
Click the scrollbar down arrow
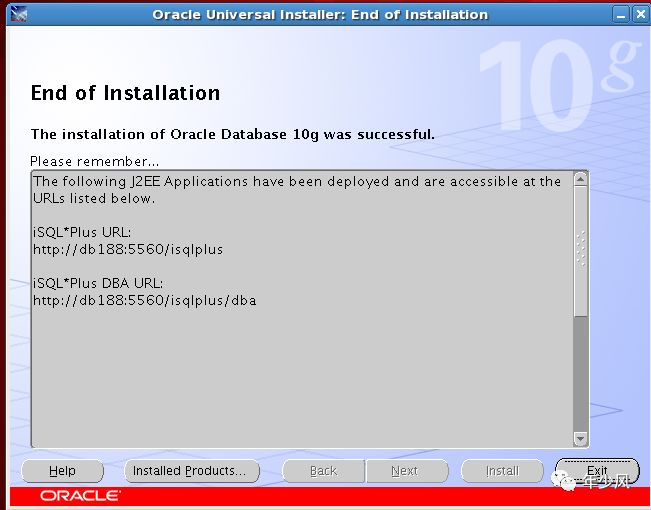tap(580, 438)
